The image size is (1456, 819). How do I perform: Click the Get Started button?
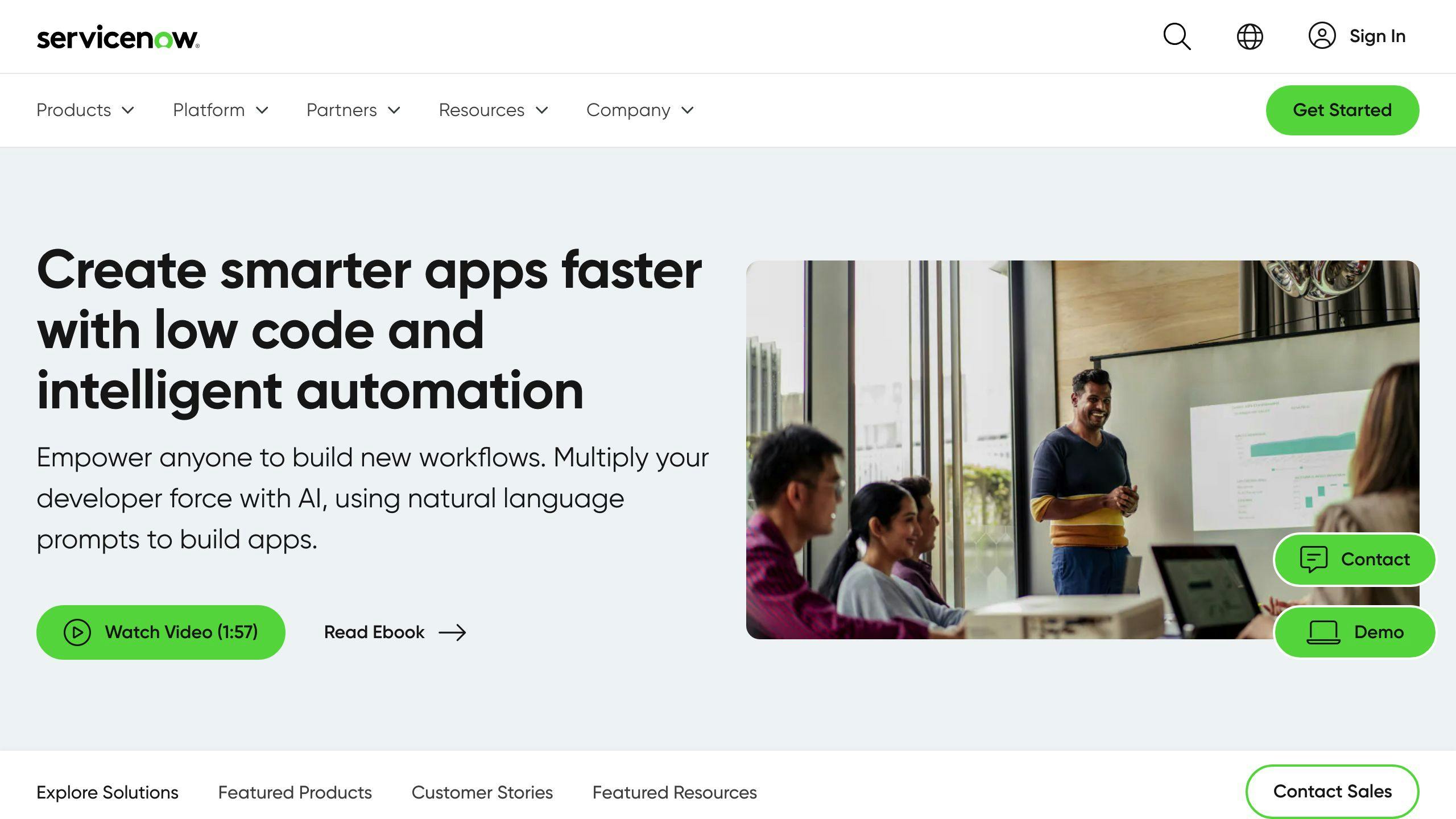point(1342,110)
